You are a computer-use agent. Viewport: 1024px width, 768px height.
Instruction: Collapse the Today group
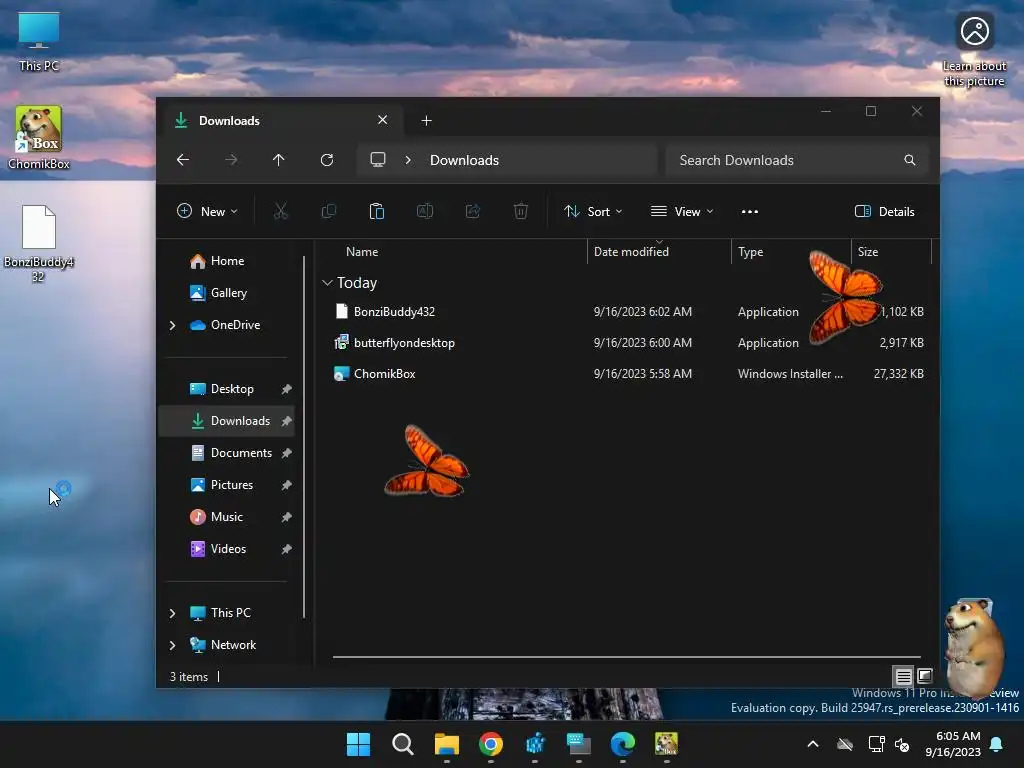(x=327, y=283)
